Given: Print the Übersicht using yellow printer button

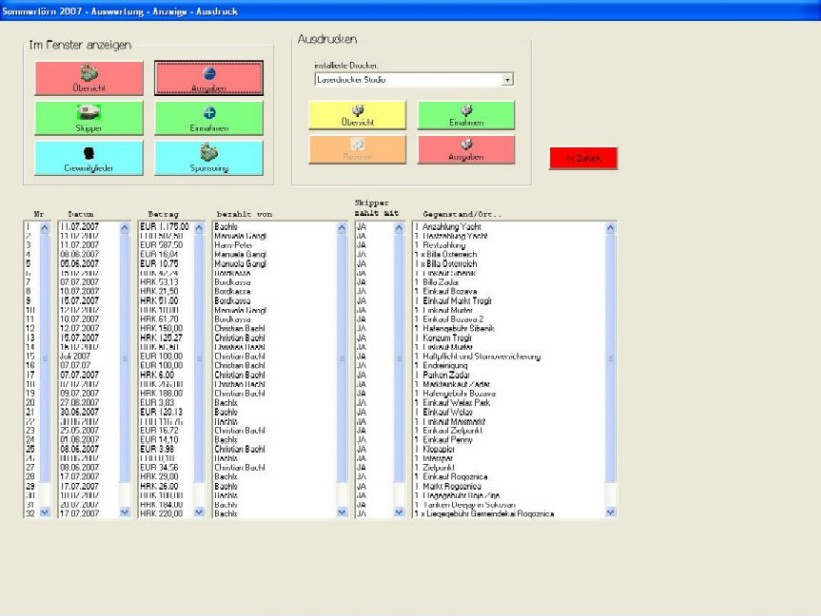Looking at the screenshot, I should pyautogui.click(x=357, y=115).
